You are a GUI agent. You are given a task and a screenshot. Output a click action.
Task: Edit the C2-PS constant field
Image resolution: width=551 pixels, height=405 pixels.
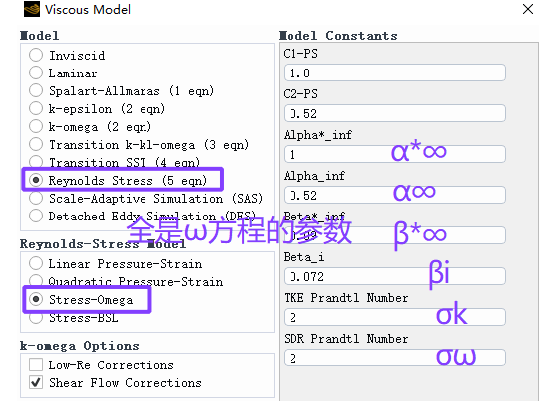(x=395, y=113)
